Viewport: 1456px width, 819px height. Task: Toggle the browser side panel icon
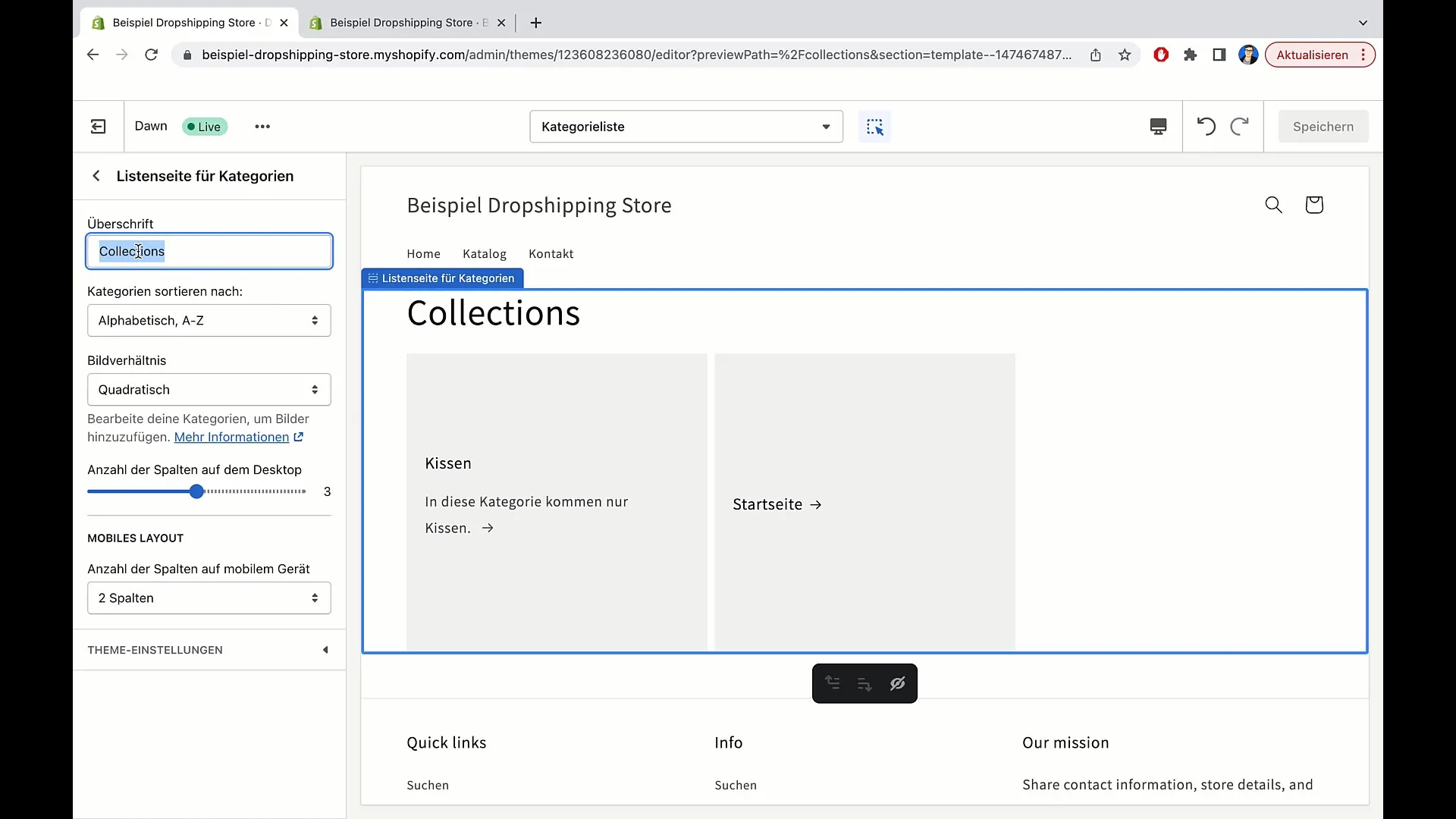[1219, 55]
